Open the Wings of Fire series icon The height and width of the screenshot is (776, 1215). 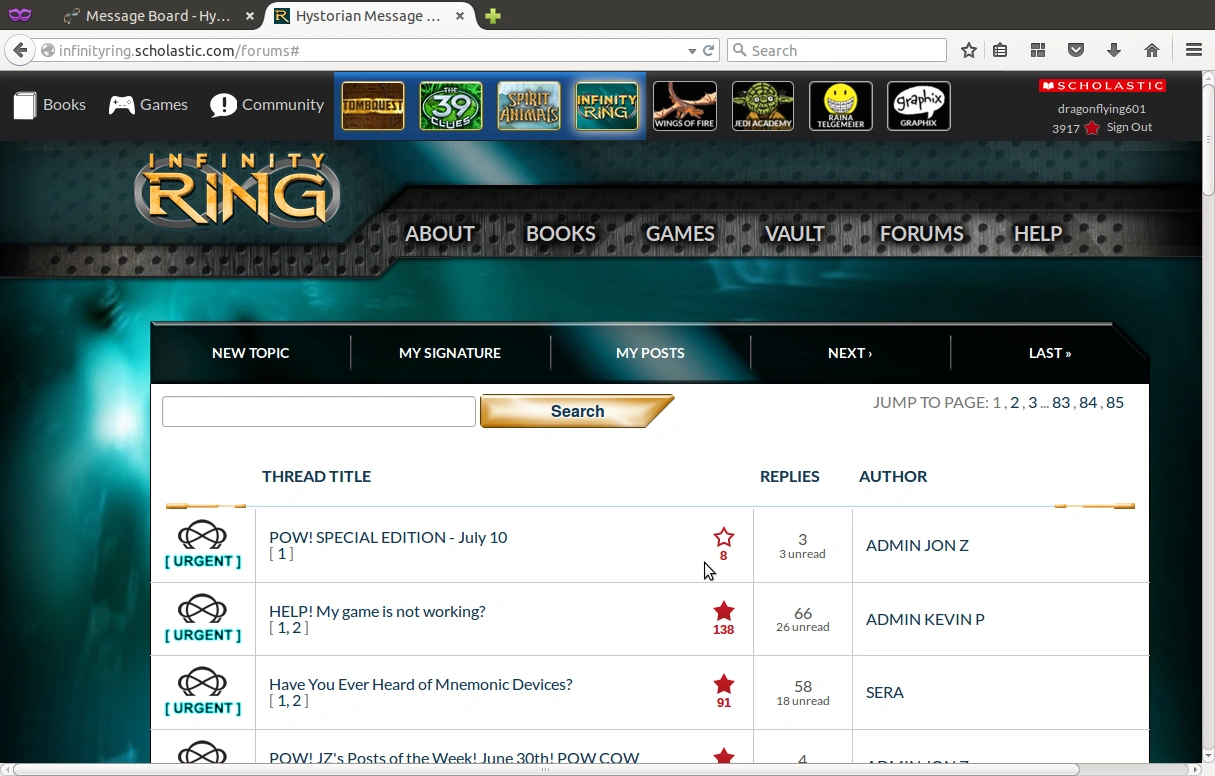(685, 106)
